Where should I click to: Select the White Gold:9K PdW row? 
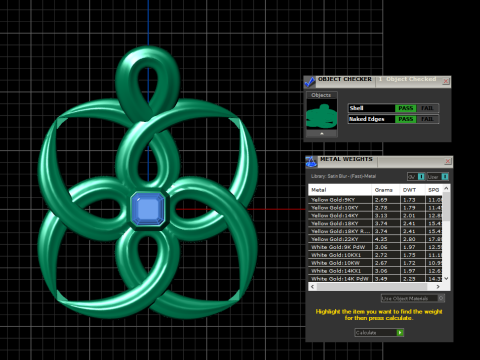click(x=375, y=247)
